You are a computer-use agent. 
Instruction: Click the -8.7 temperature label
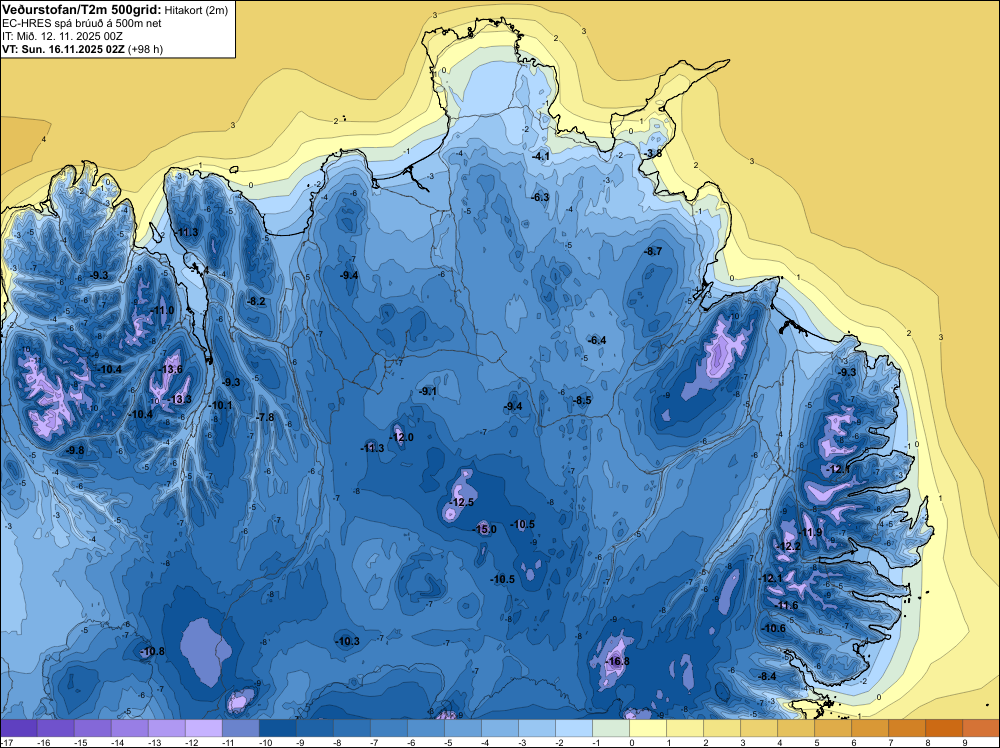coord(653,251)
